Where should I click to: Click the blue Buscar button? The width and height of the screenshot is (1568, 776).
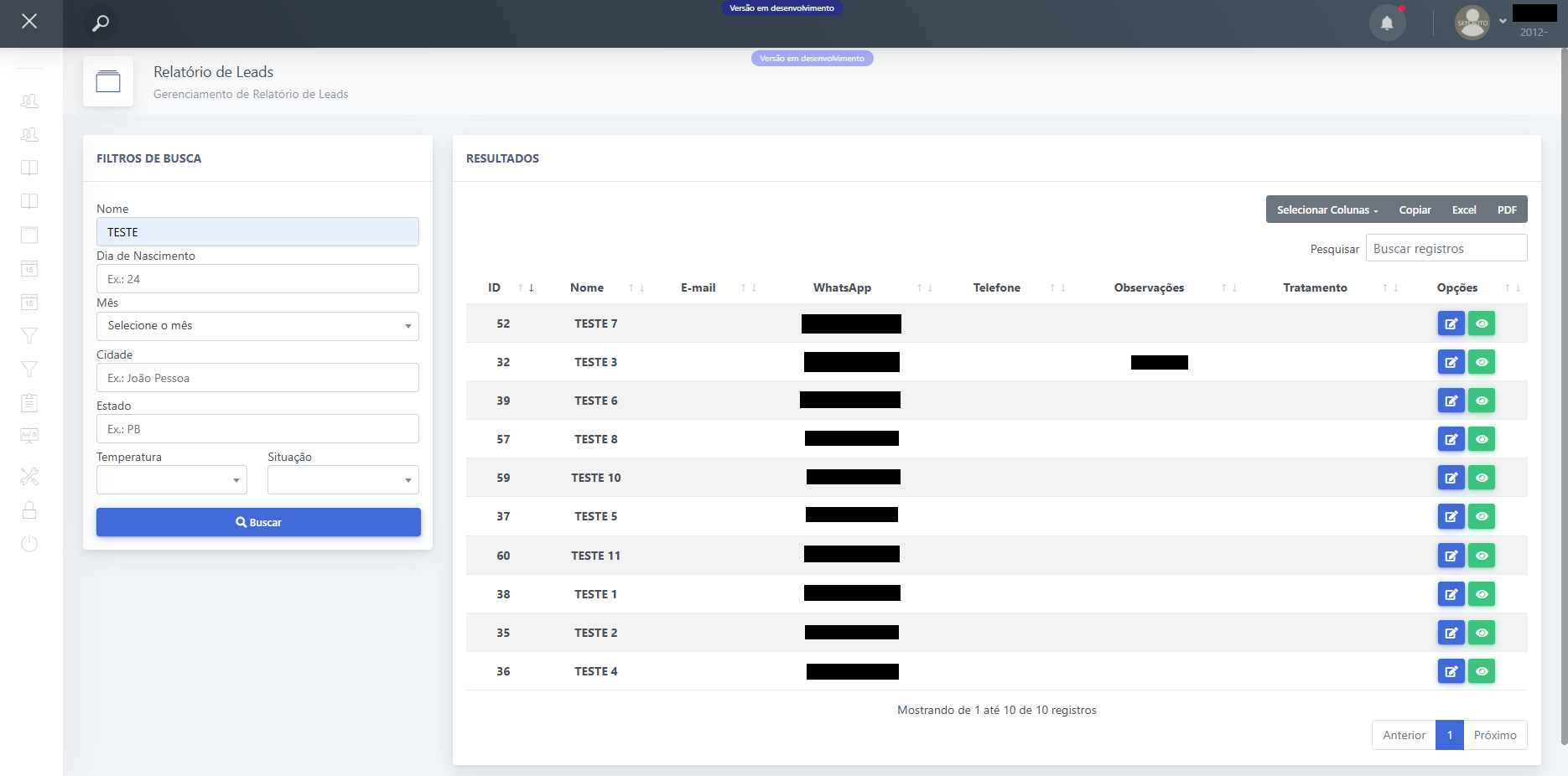tap(258, 522)
